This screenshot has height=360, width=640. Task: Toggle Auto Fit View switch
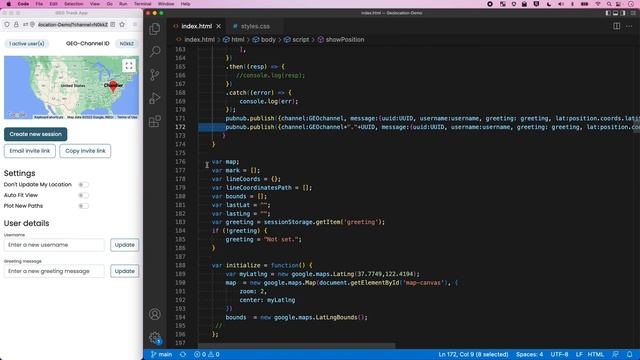pyautogui.click(x=83, y=195)
